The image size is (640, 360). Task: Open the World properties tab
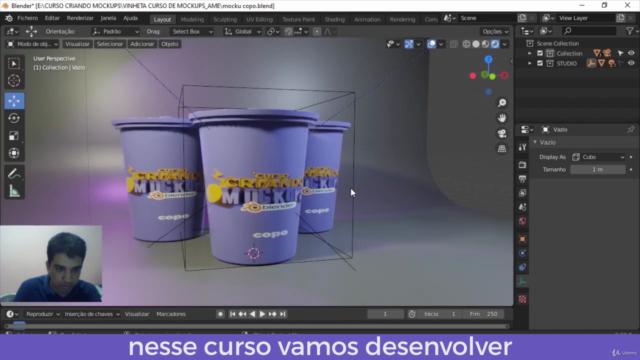tap(522, 221)
